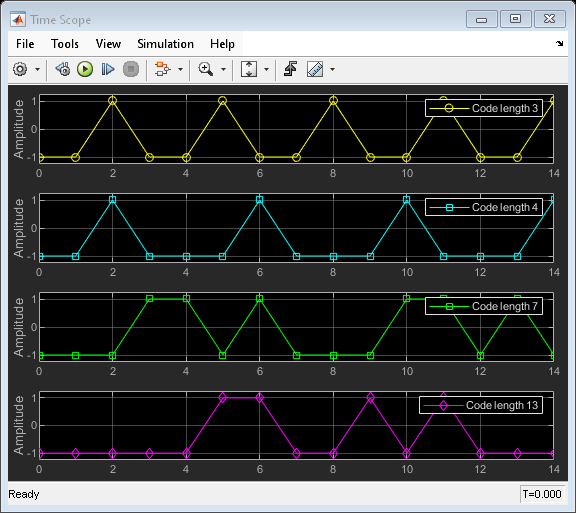Click the Step Forward icon
The height and width of the screenshot is (513, 576).
[108, 69]
